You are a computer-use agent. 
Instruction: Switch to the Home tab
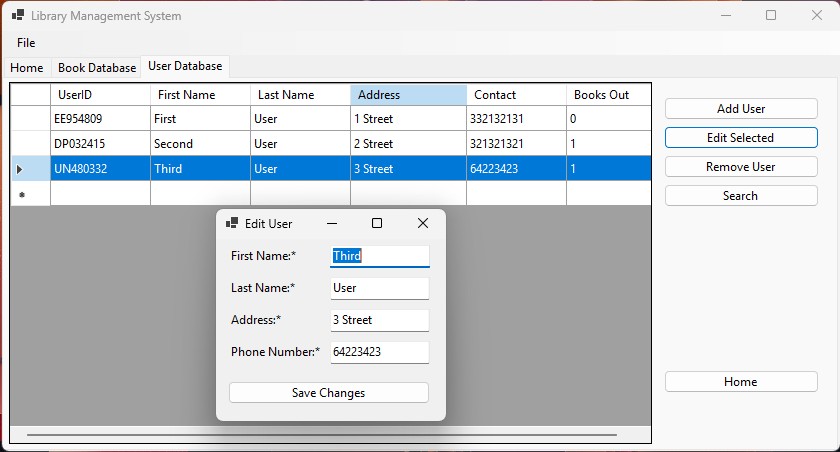pos(27,68)
